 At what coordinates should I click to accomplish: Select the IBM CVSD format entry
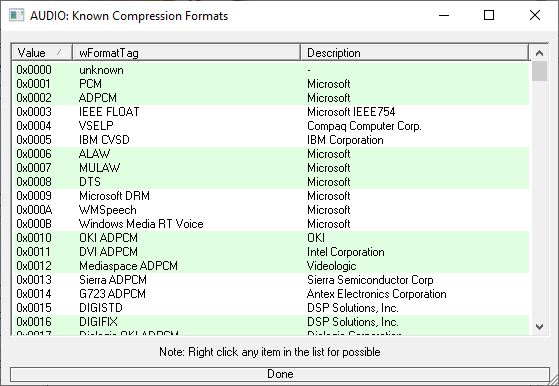click(104, 140)
